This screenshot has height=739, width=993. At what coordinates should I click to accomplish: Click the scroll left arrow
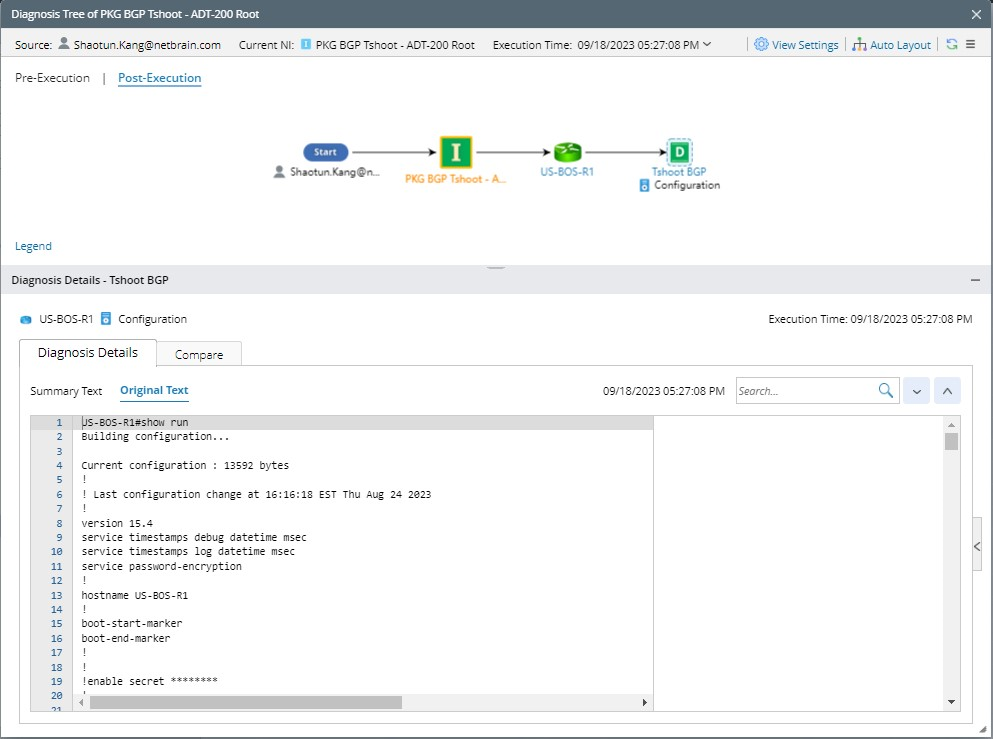[x=81, y=702]
